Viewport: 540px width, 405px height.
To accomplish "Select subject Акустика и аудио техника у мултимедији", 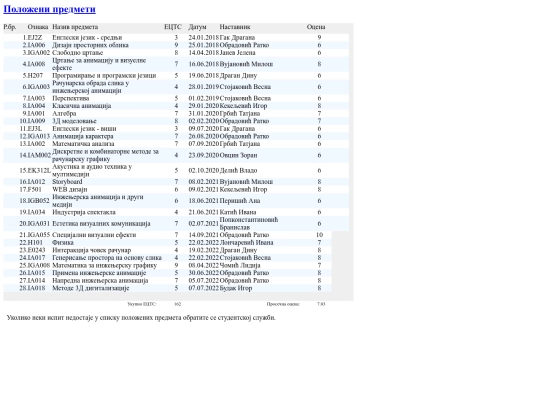I will point(92,170).
